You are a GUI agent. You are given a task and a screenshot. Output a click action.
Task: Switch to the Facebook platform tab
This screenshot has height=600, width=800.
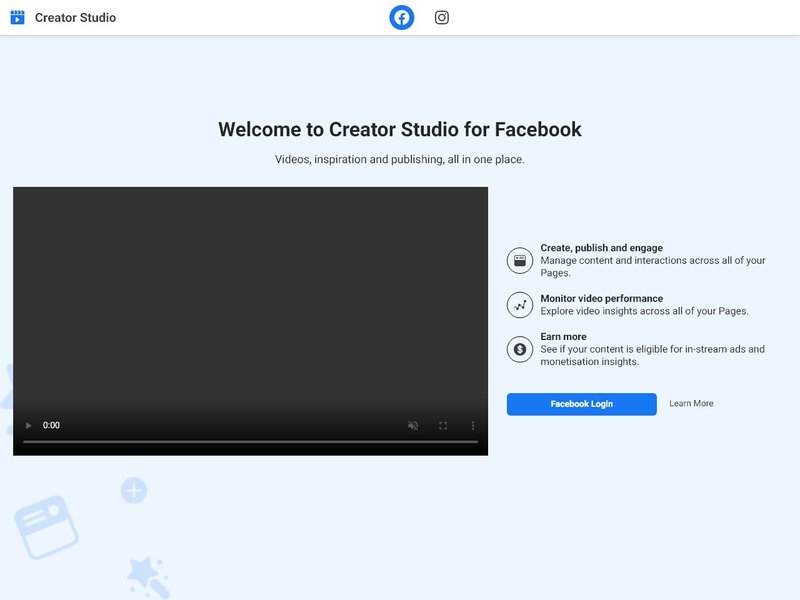coord(402,17)
